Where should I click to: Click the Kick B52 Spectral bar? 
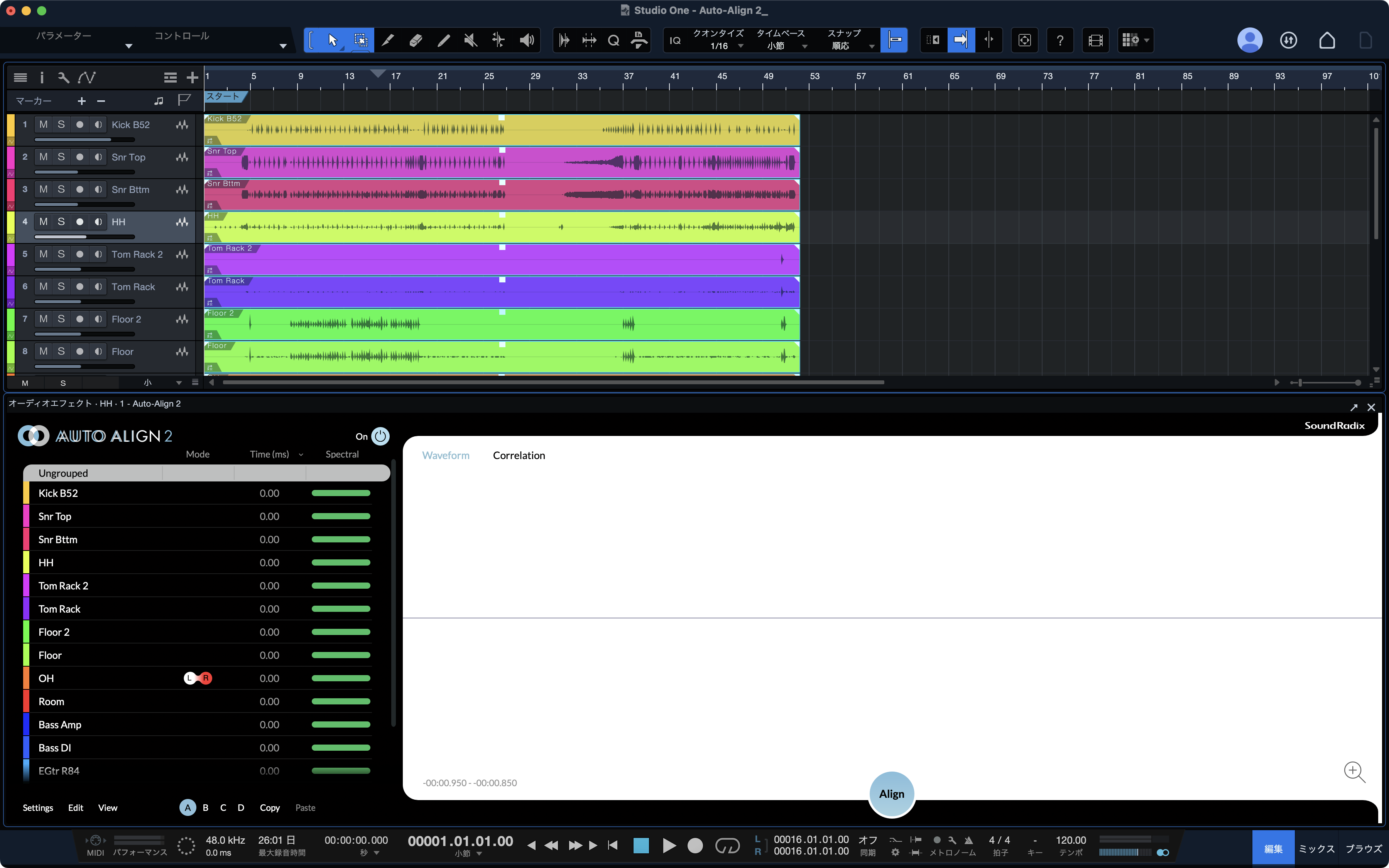tap(341, 493)
